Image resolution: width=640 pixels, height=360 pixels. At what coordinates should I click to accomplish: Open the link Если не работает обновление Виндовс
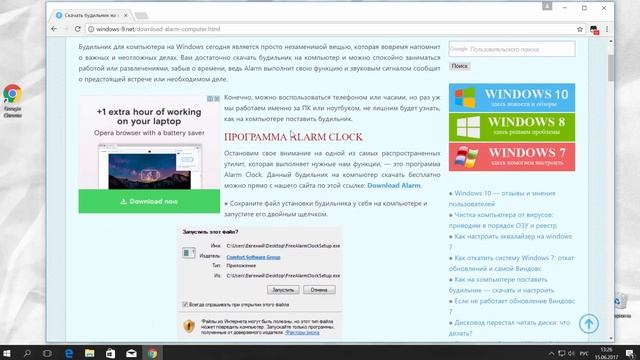tap(512, 306)
